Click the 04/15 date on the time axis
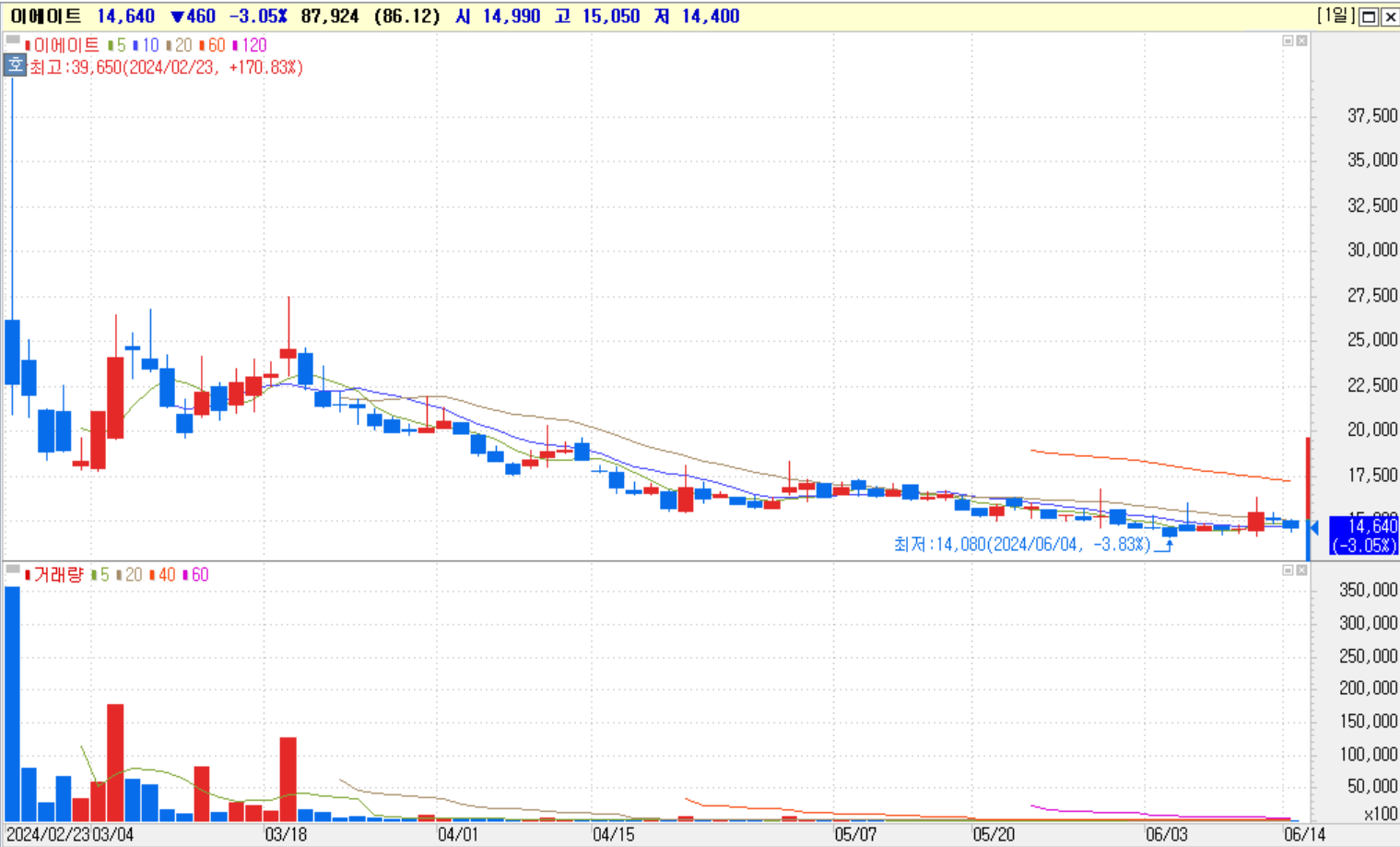 [614, 835]
